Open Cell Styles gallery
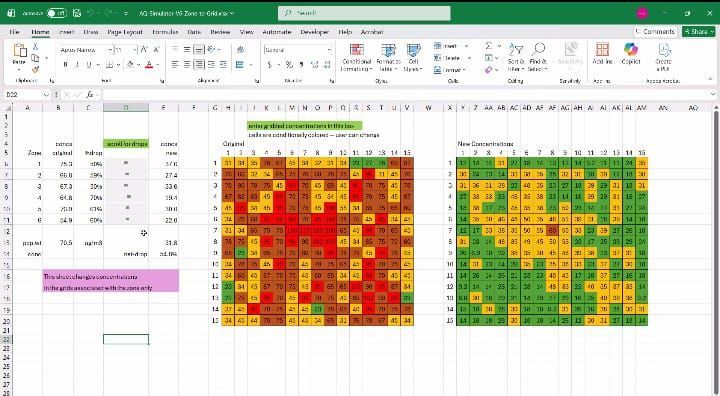This screenshot has height=396, width=720. pyautogui.click(x=413, y=57)
